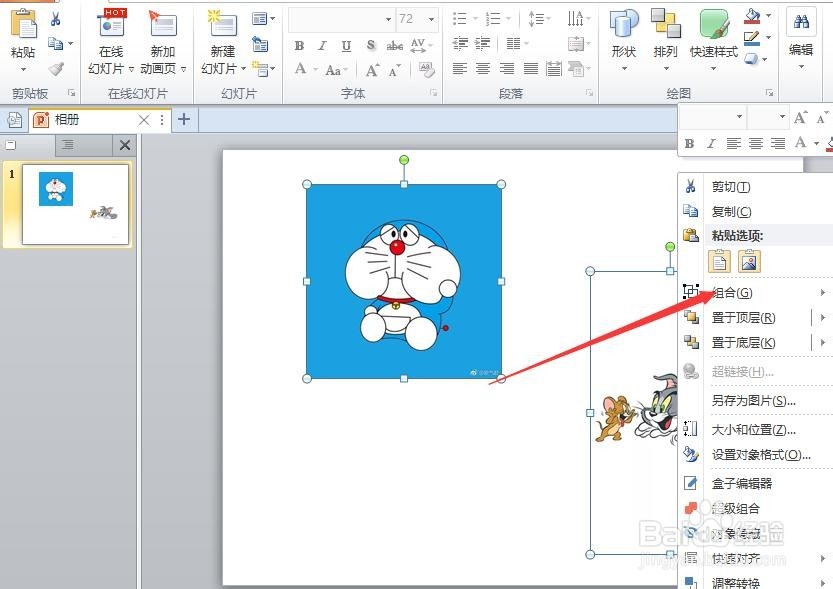This screenshot has height=589, width=833.
Task: Choose 置于底层(K) send to back
Action: coord(745,343)
